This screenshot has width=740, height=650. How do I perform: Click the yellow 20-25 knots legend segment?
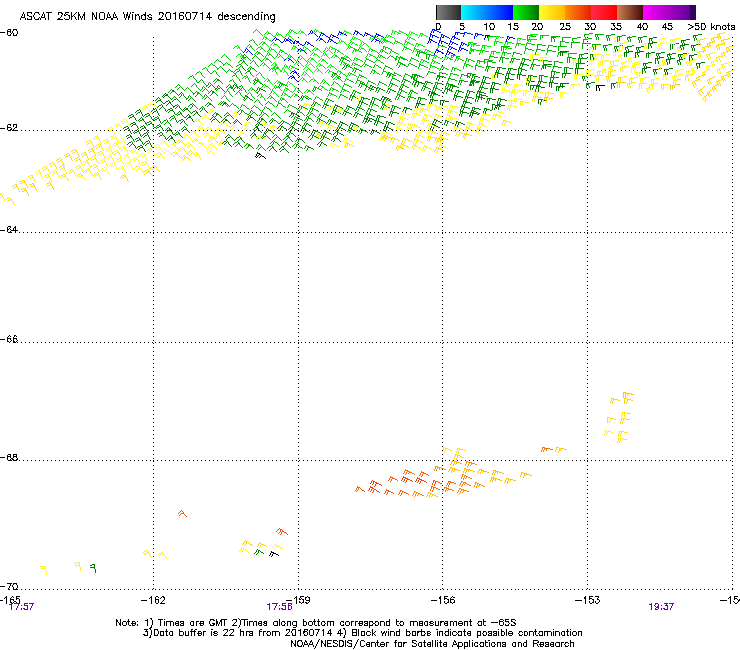[552, 12]
